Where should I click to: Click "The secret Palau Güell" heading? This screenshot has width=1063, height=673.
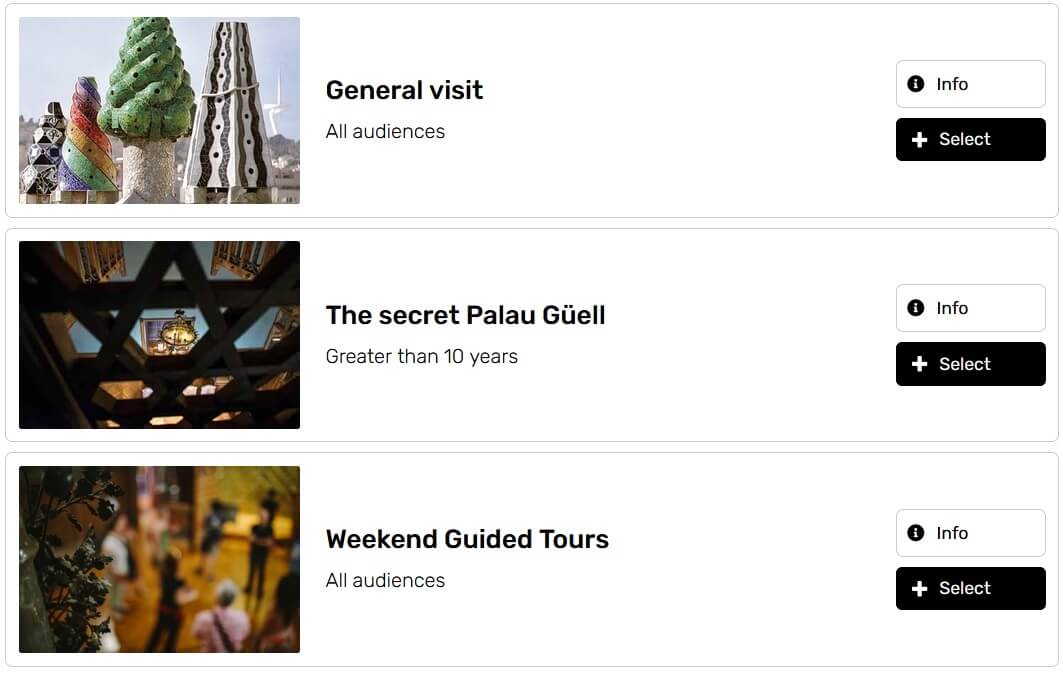point(465,315)
